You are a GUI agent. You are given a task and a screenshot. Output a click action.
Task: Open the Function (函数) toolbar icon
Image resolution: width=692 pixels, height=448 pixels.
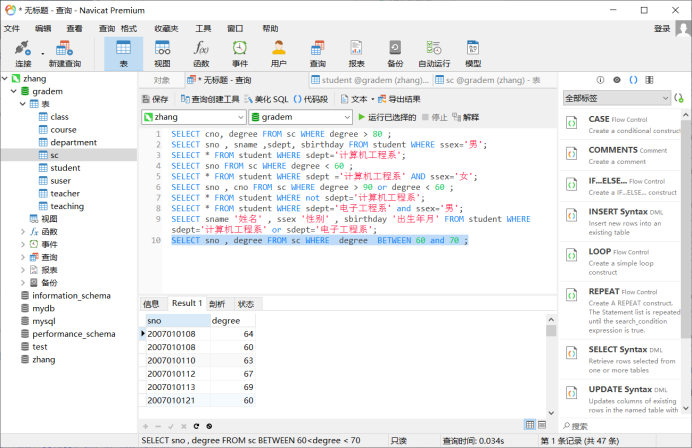[x=201, y=53]
